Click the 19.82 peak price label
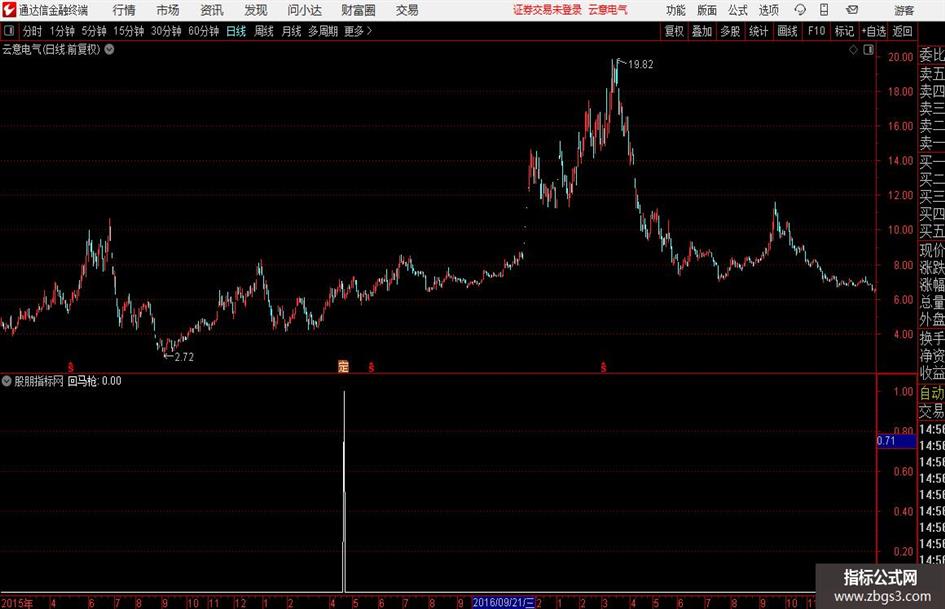Image resolution: width=945 pixels, height=609 pixels. click(x=640, y=64)
